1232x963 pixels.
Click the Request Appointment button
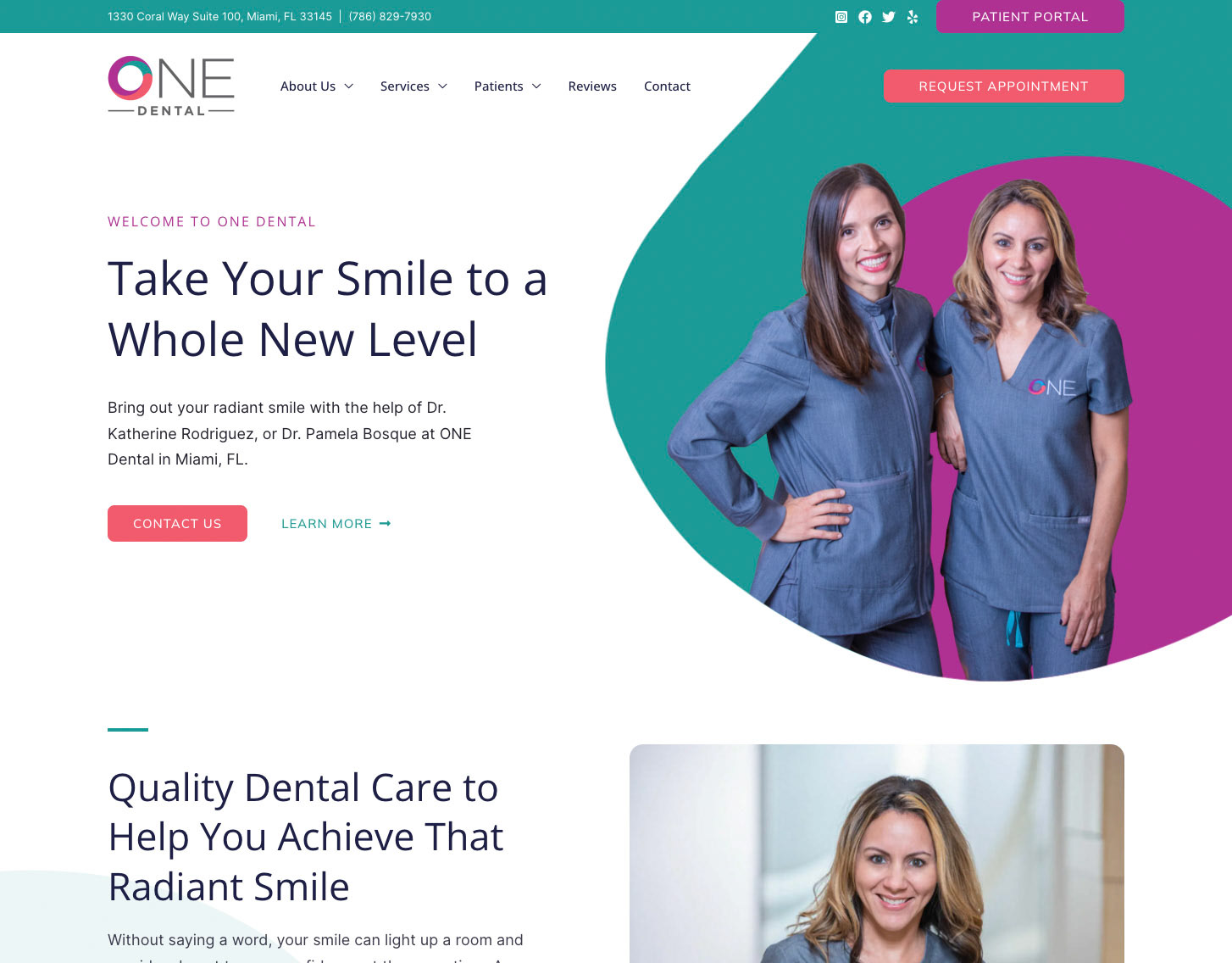[1004, 86]
